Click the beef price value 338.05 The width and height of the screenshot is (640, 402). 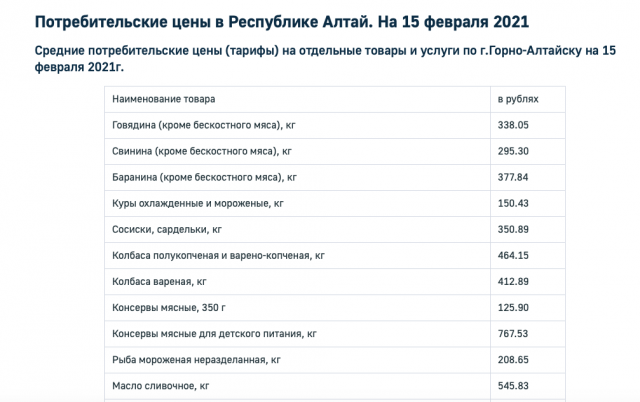[514, 126]
